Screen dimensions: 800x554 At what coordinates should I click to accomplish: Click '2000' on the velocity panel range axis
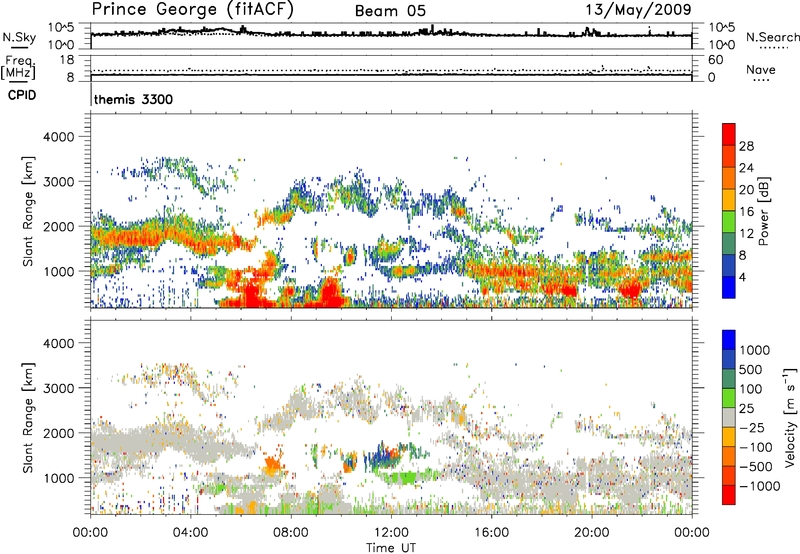(58, 433)
